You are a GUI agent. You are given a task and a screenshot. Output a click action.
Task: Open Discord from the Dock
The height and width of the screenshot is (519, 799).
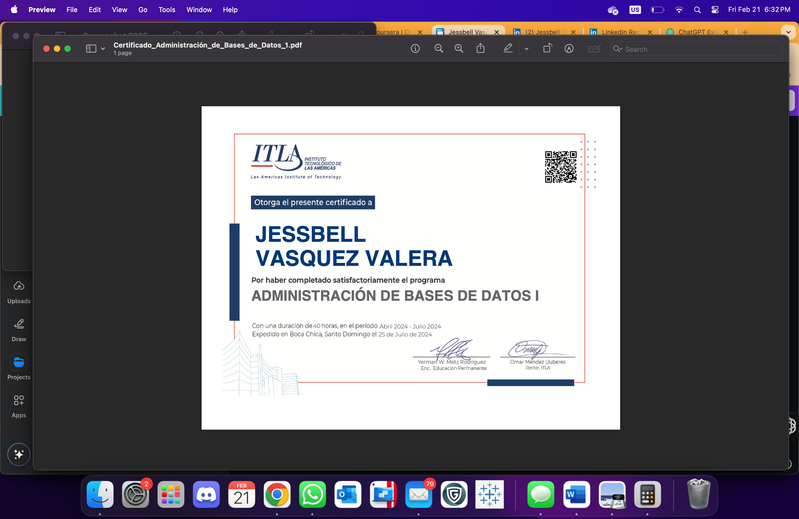206,494
